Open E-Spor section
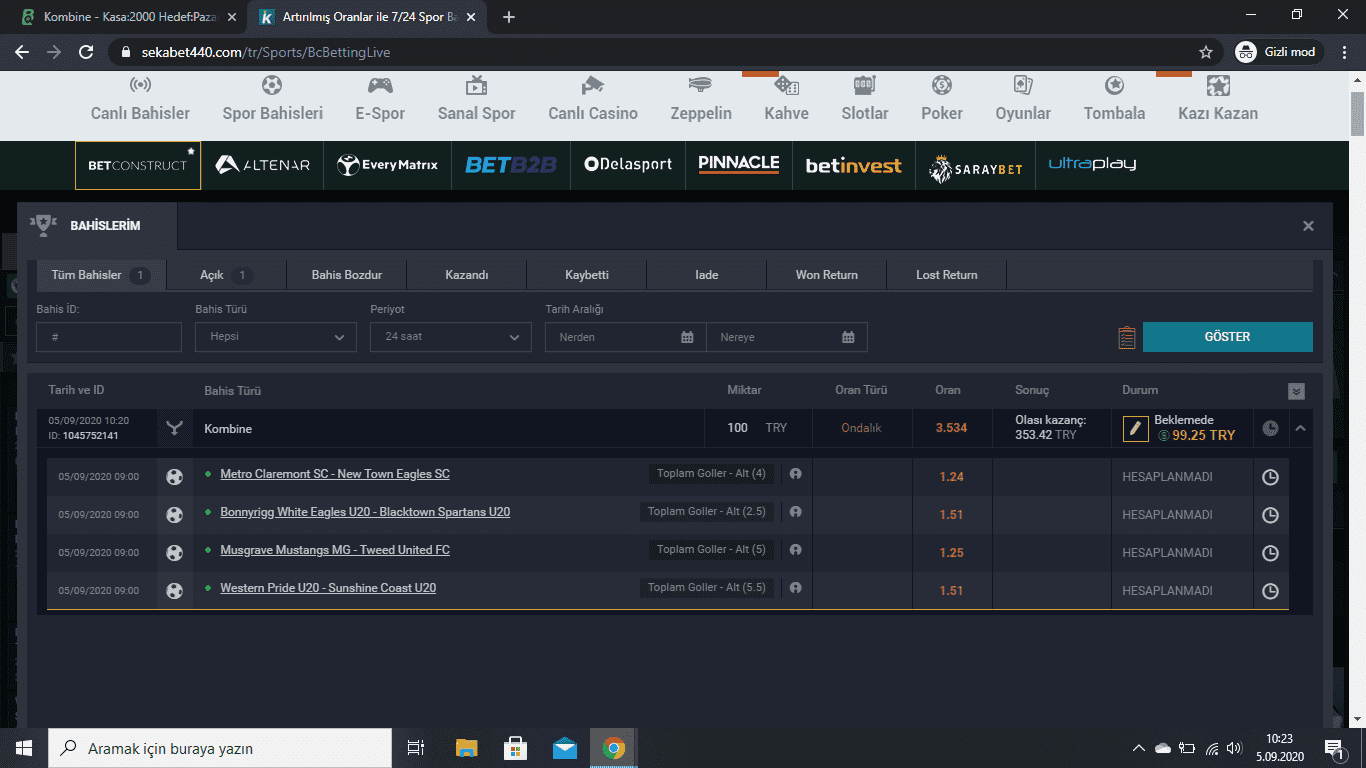The width and height of the screenshot is (1366, 768). pos(380,100)
